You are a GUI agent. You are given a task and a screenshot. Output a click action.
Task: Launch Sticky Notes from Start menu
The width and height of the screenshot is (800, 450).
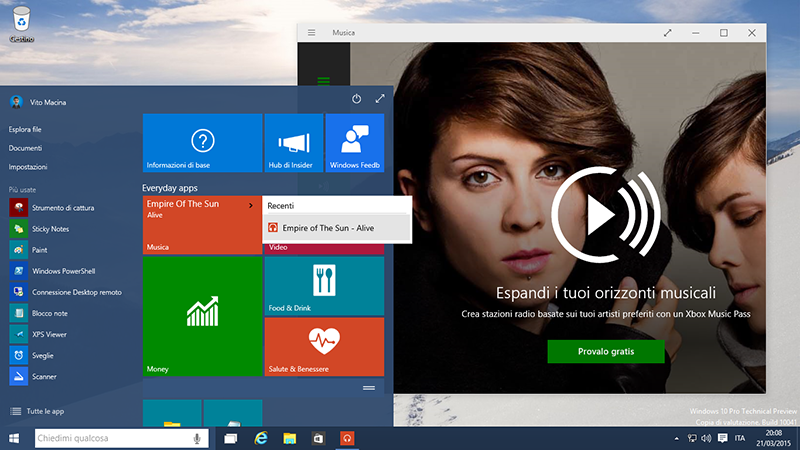[39, 229]
